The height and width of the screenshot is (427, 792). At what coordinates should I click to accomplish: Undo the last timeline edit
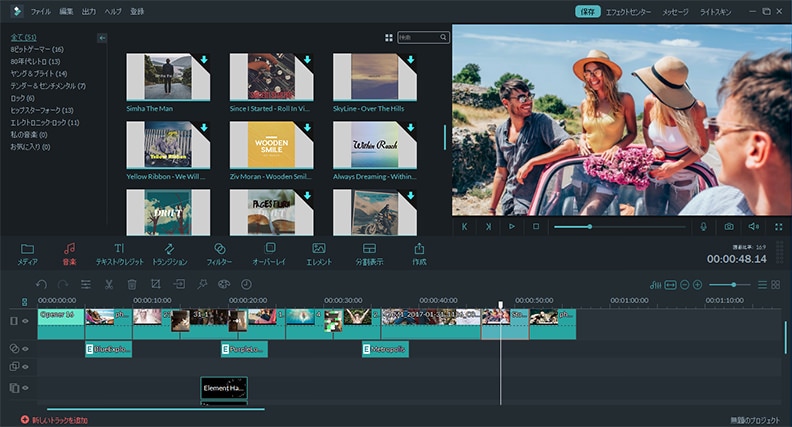click(x=41, y=284)
